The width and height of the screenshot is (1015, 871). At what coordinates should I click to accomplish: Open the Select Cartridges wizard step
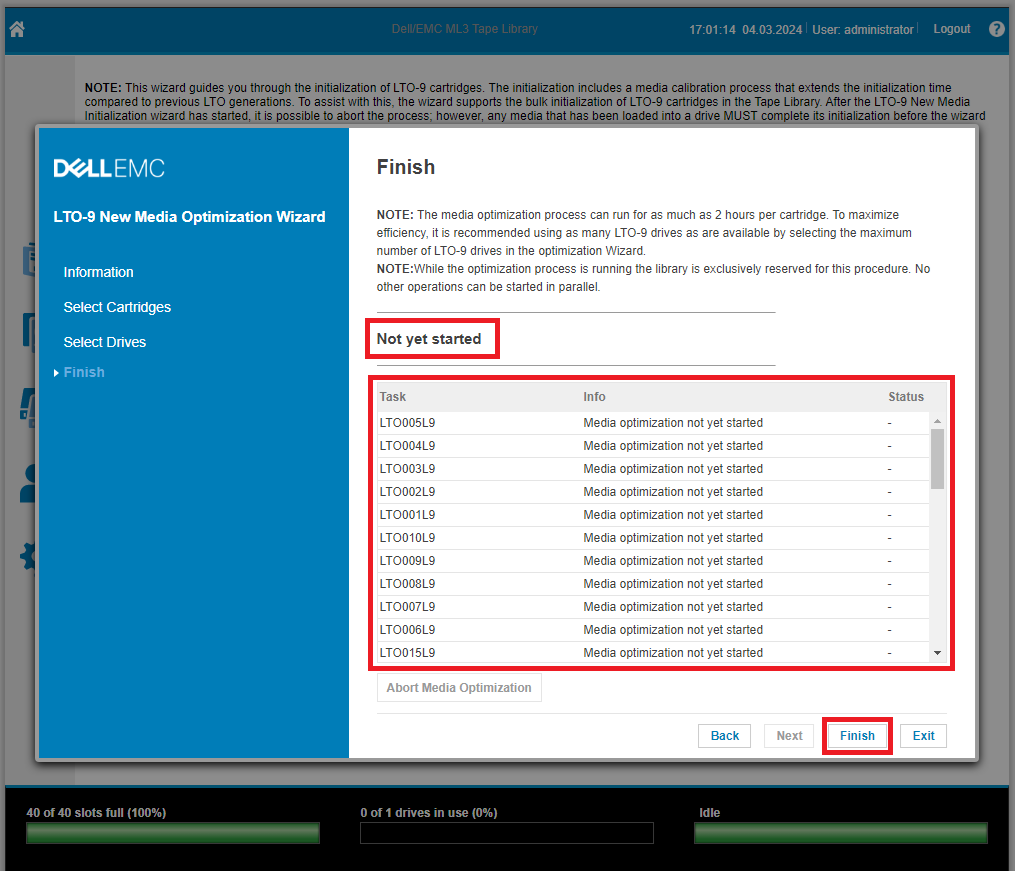(x=117, y=307)
